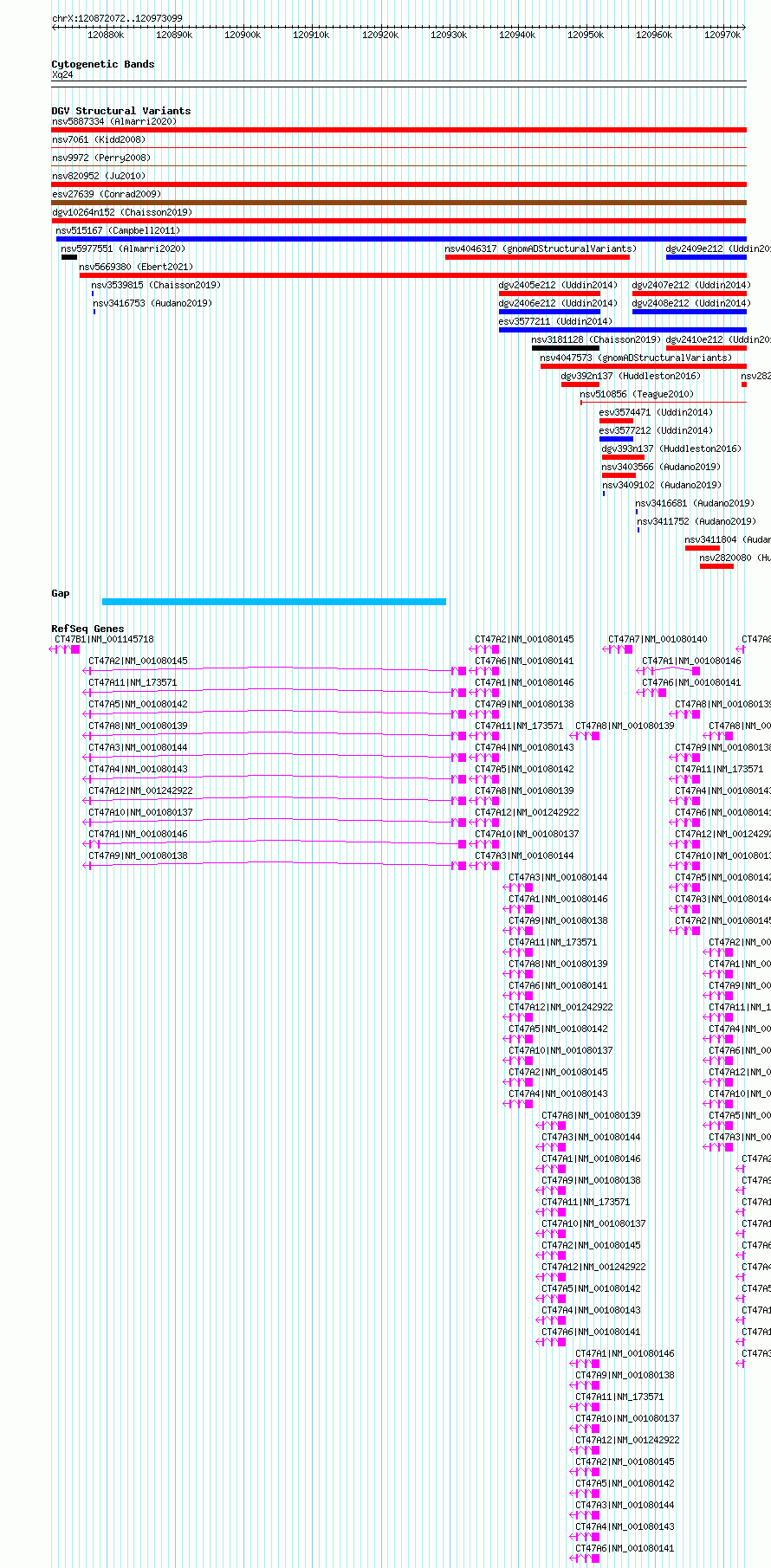The width and height of the screenshot is (771, 1568).
Task: Click the RefSeq Genes track heading
Action: [87, 629]
